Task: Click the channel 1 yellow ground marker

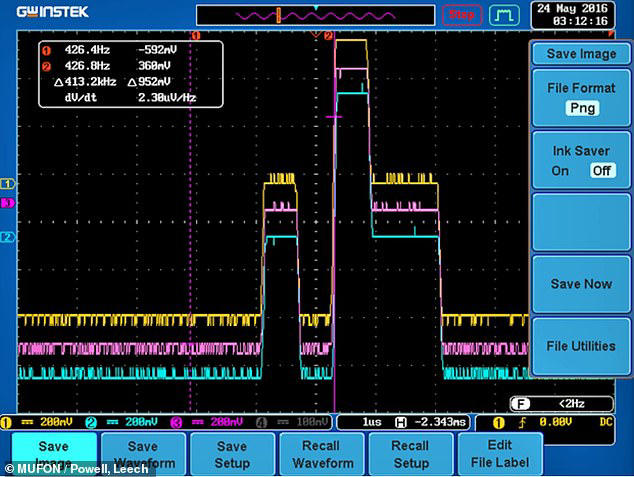Action: tap(7, 184)
